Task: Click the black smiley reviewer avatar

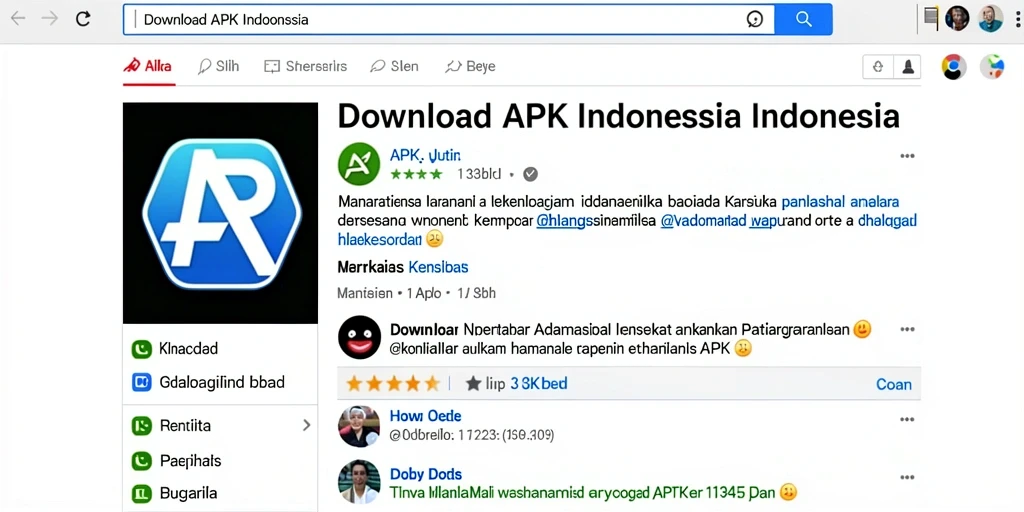Action: pos(359,337)
